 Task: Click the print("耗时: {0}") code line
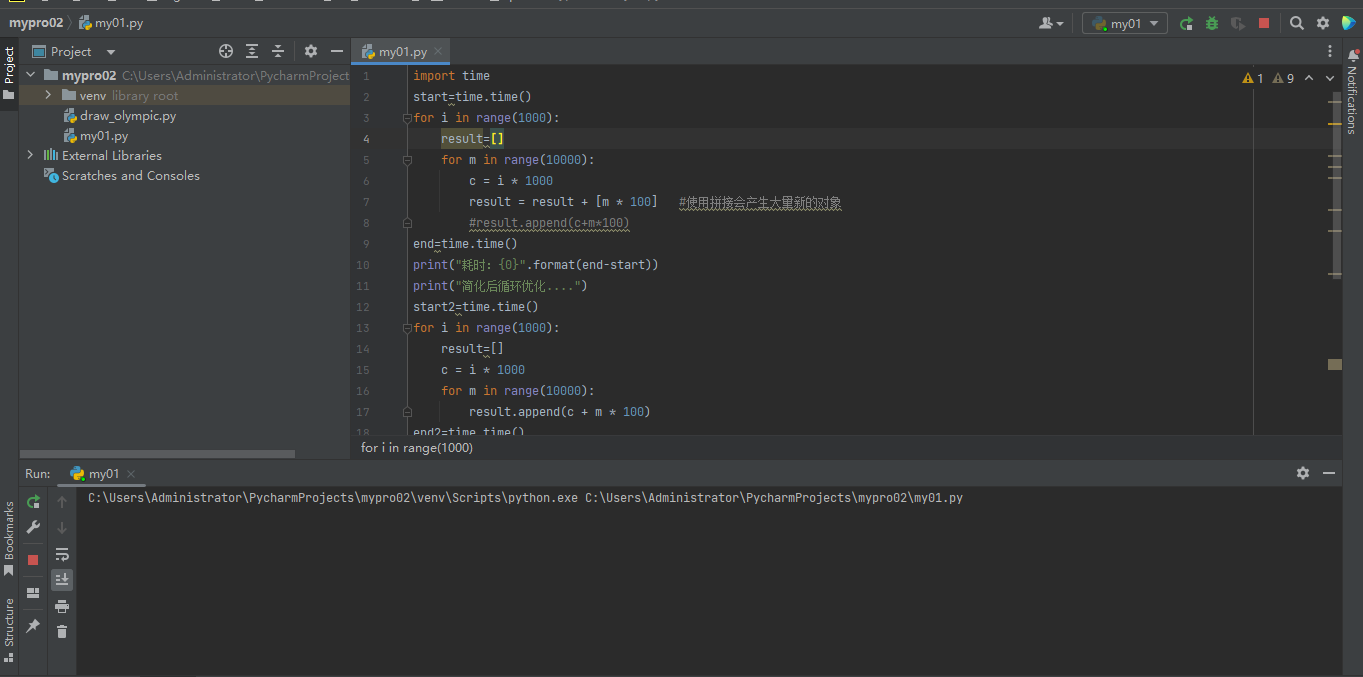pos(536,265)
